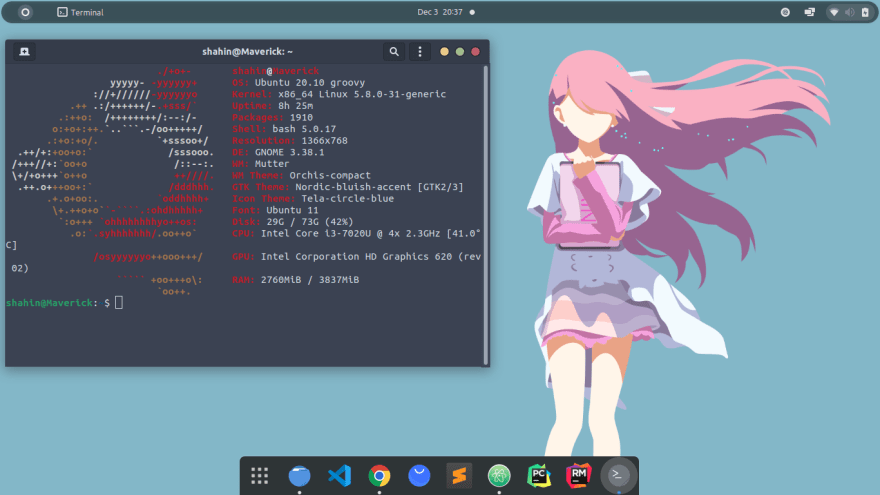Launch RubyMine from dock

click(x=578, y=476)
